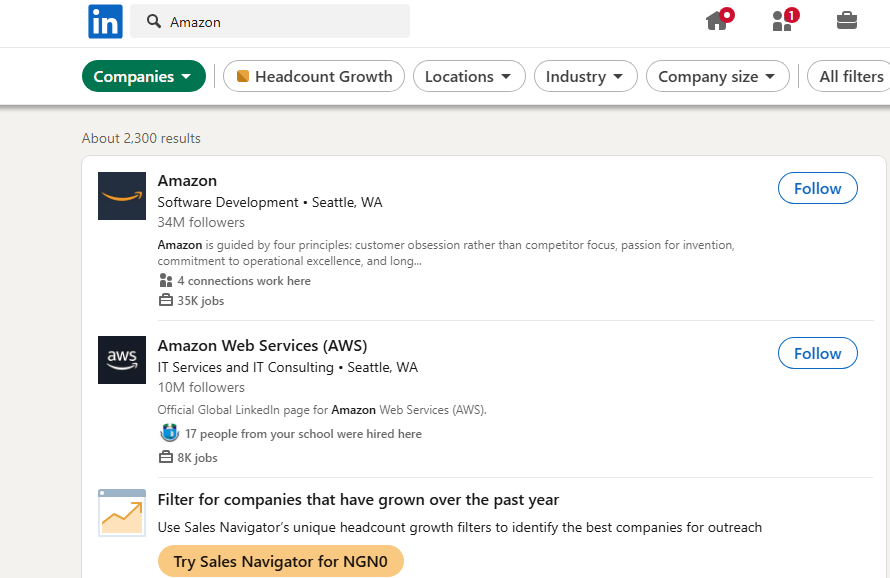Viewport: 890px width, 578px height.
Task: Open the Industry filter dropdown
Action: (585, 76)
